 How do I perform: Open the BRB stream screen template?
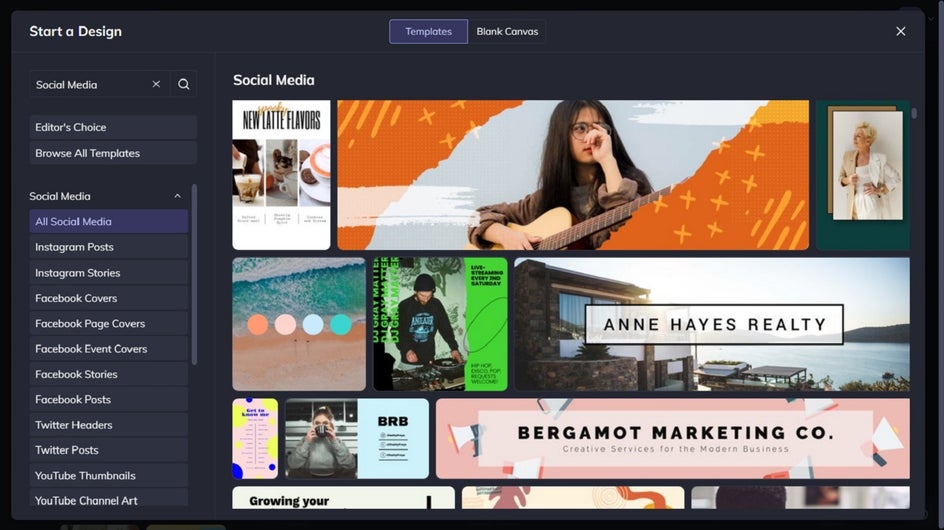[x=357, y=438]
